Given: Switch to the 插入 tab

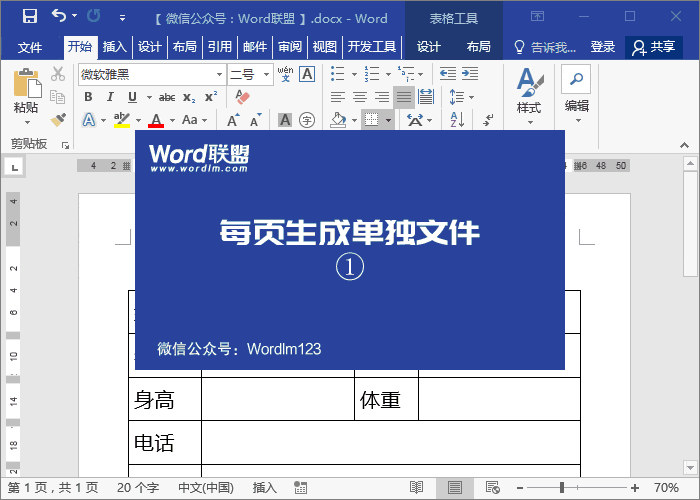Looking at the screenshot, I should click(x=115, y=46).
